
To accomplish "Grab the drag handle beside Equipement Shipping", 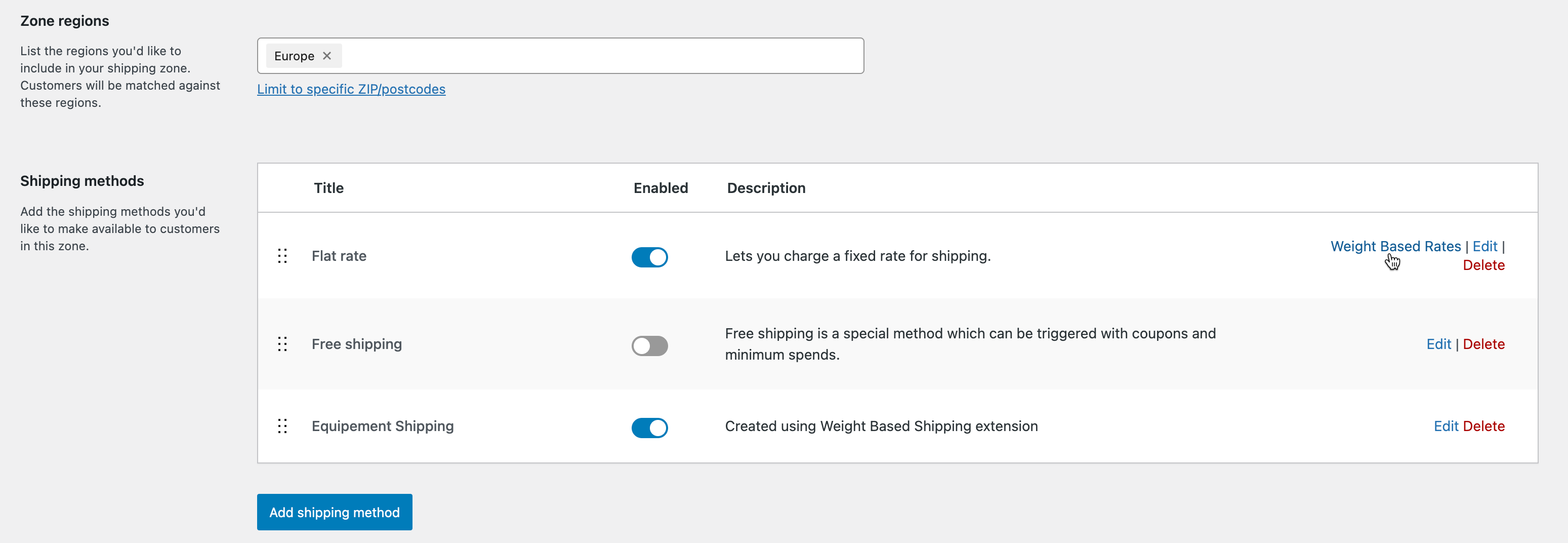I will click(x=282, y=426).
